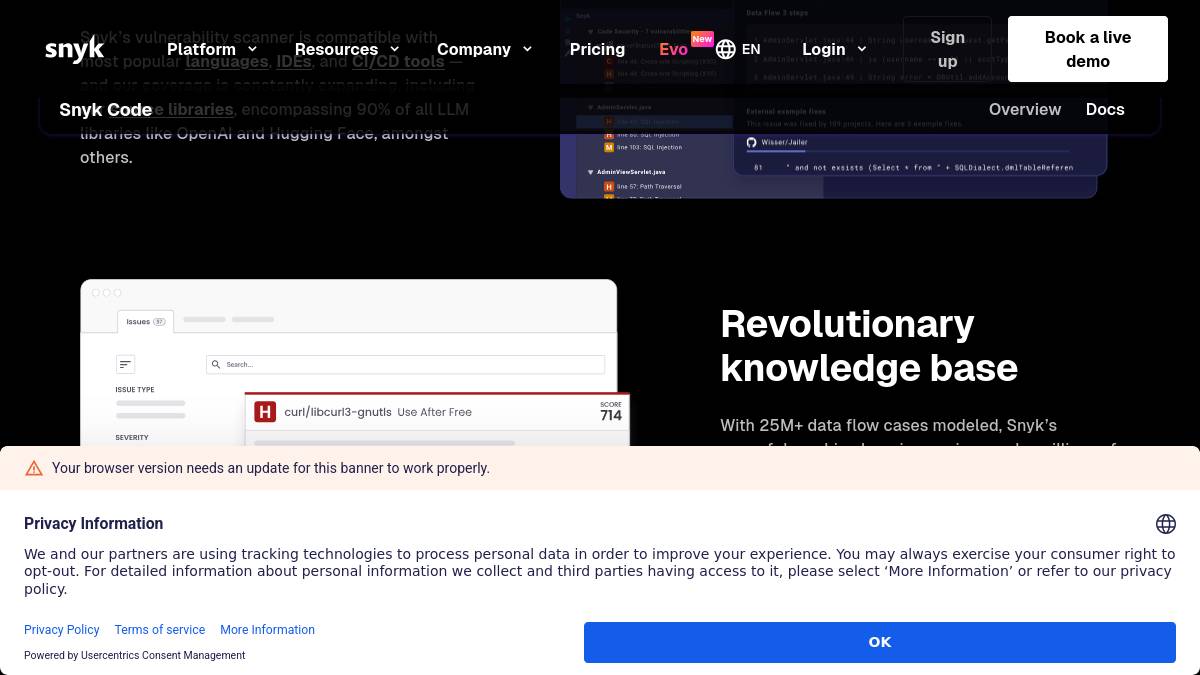Follow the IDEs link

tap(294, 61)
